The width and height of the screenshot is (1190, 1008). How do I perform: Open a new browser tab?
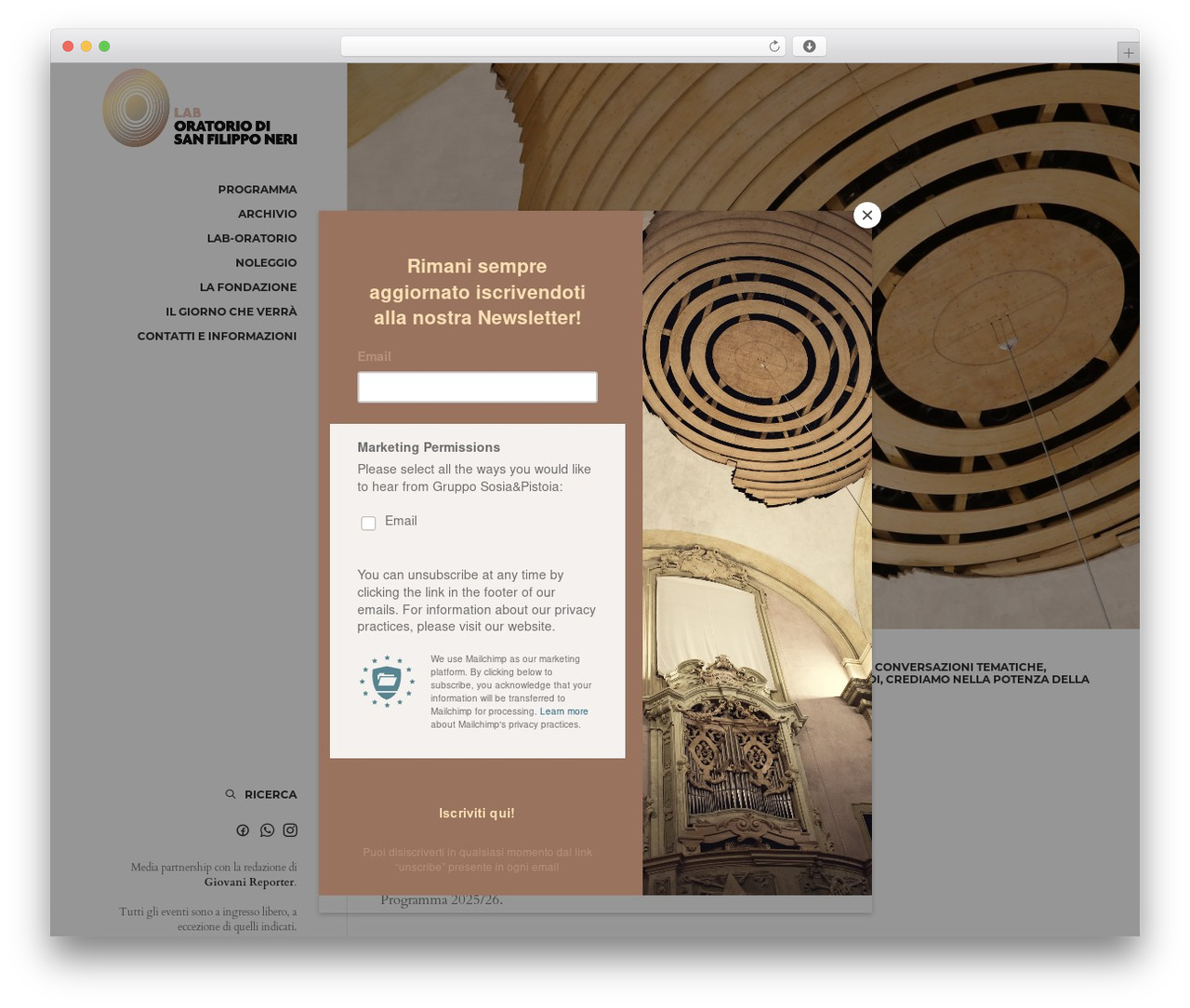tap(1128, 53)
